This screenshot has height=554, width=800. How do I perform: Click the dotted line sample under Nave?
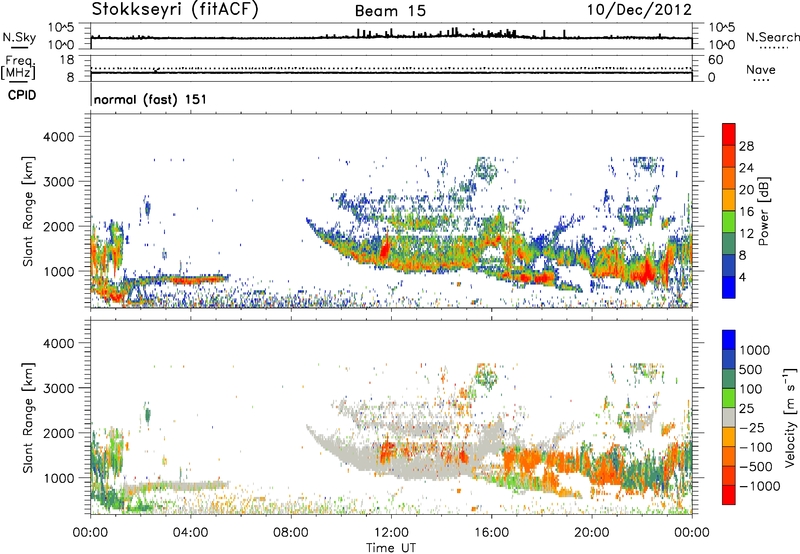tap(762, 80)
